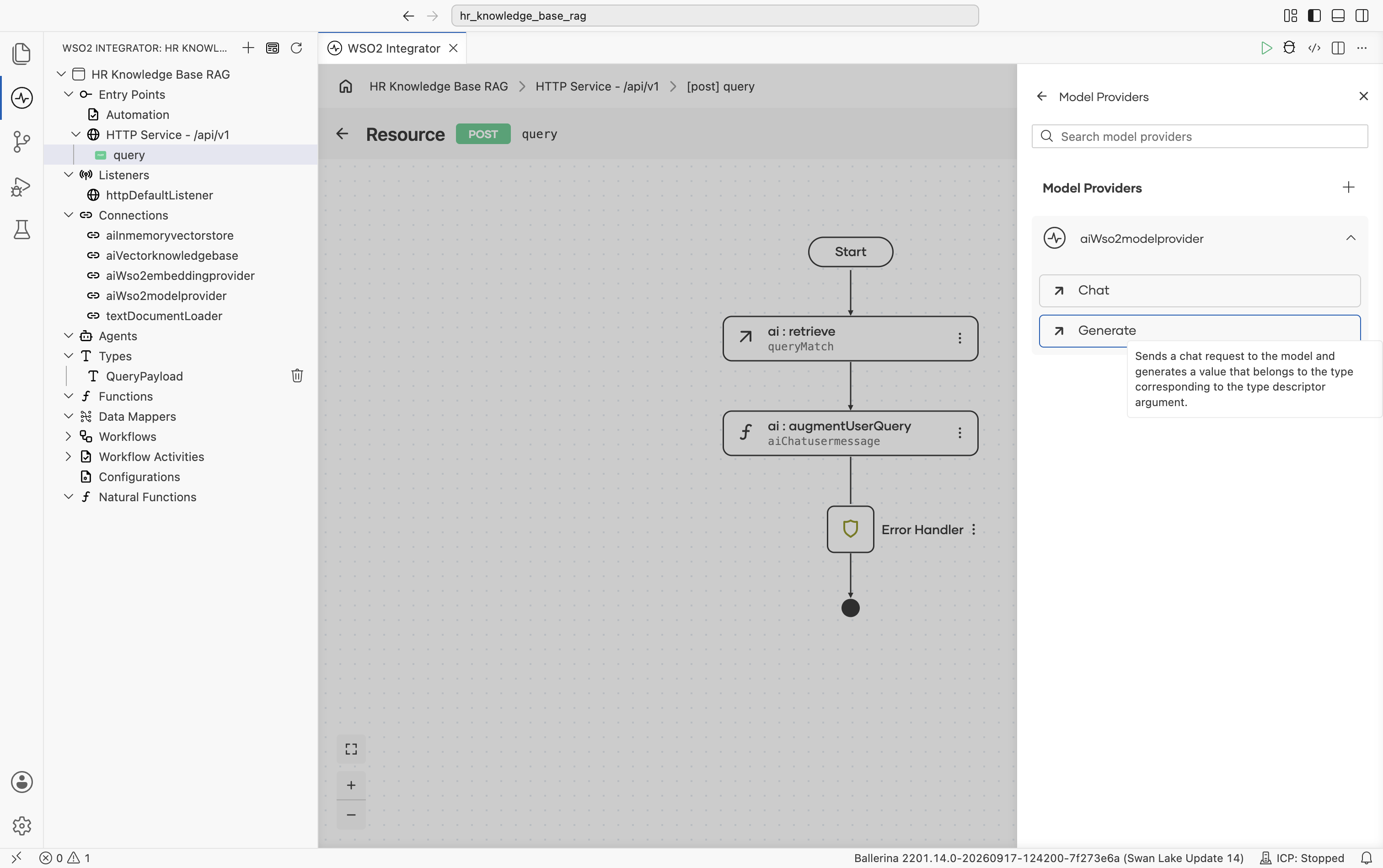Show source code with the code icon
Screen dimensions: 1383x868
(1314, 48)
